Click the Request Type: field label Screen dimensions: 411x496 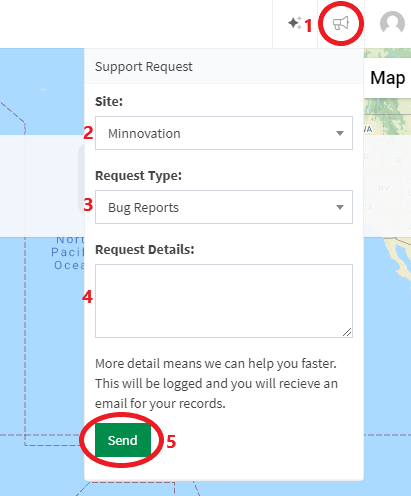pyautogui.click(x=138, y=176)
